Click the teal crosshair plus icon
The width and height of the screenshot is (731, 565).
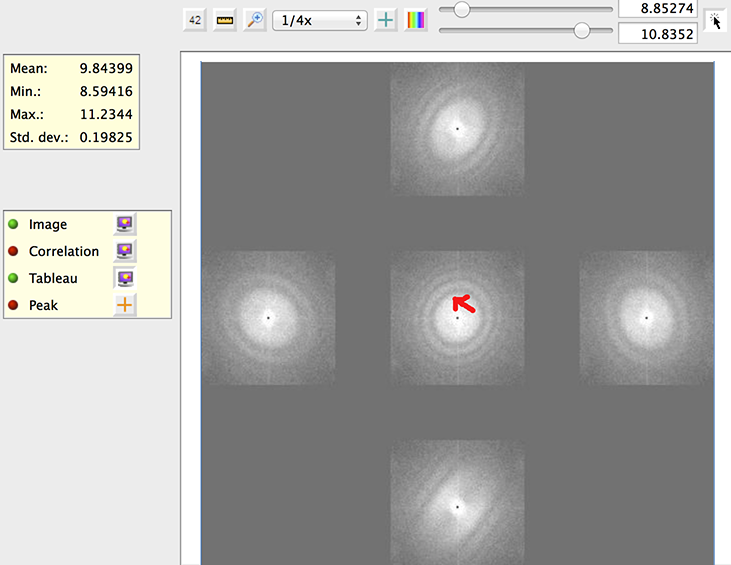[386, 20]
